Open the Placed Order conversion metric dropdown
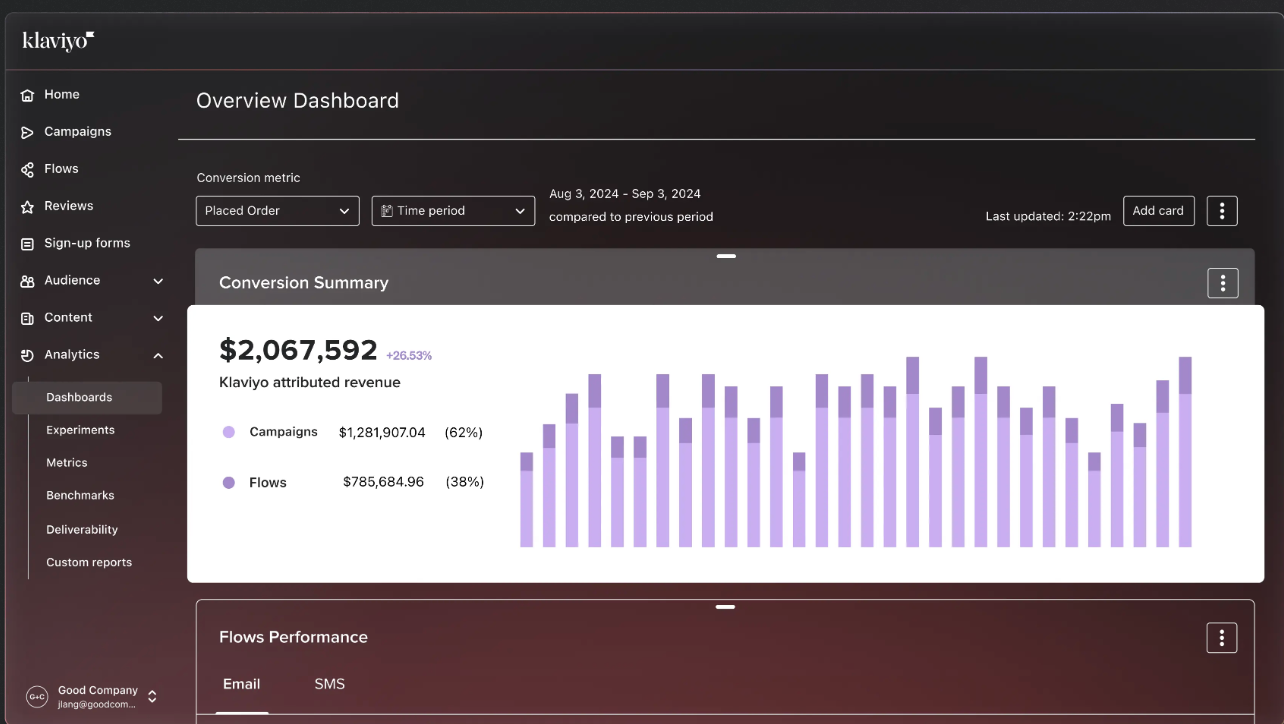Screen dimensions: 1284x724 [277, 211]
